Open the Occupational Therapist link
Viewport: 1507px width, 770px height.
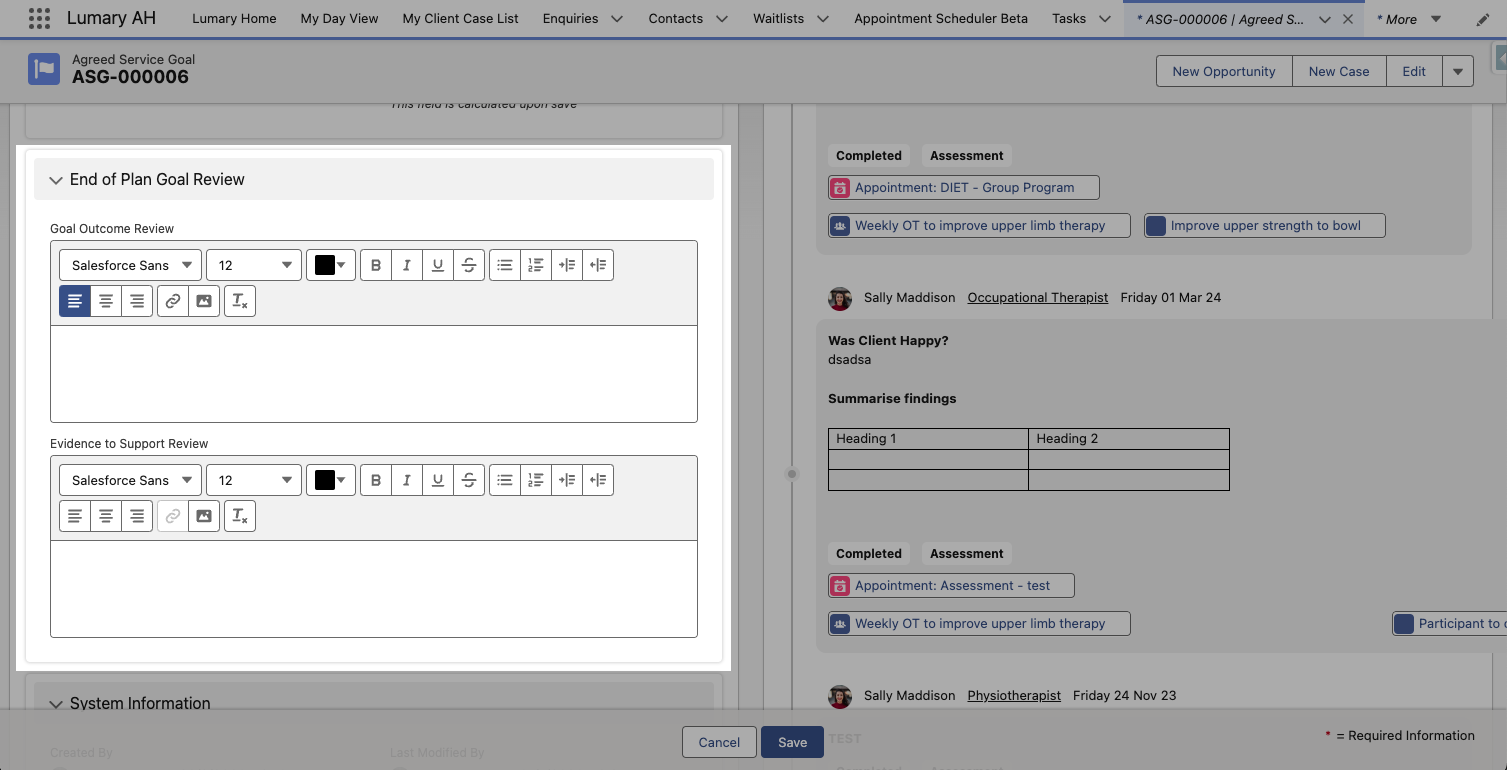1037,297
